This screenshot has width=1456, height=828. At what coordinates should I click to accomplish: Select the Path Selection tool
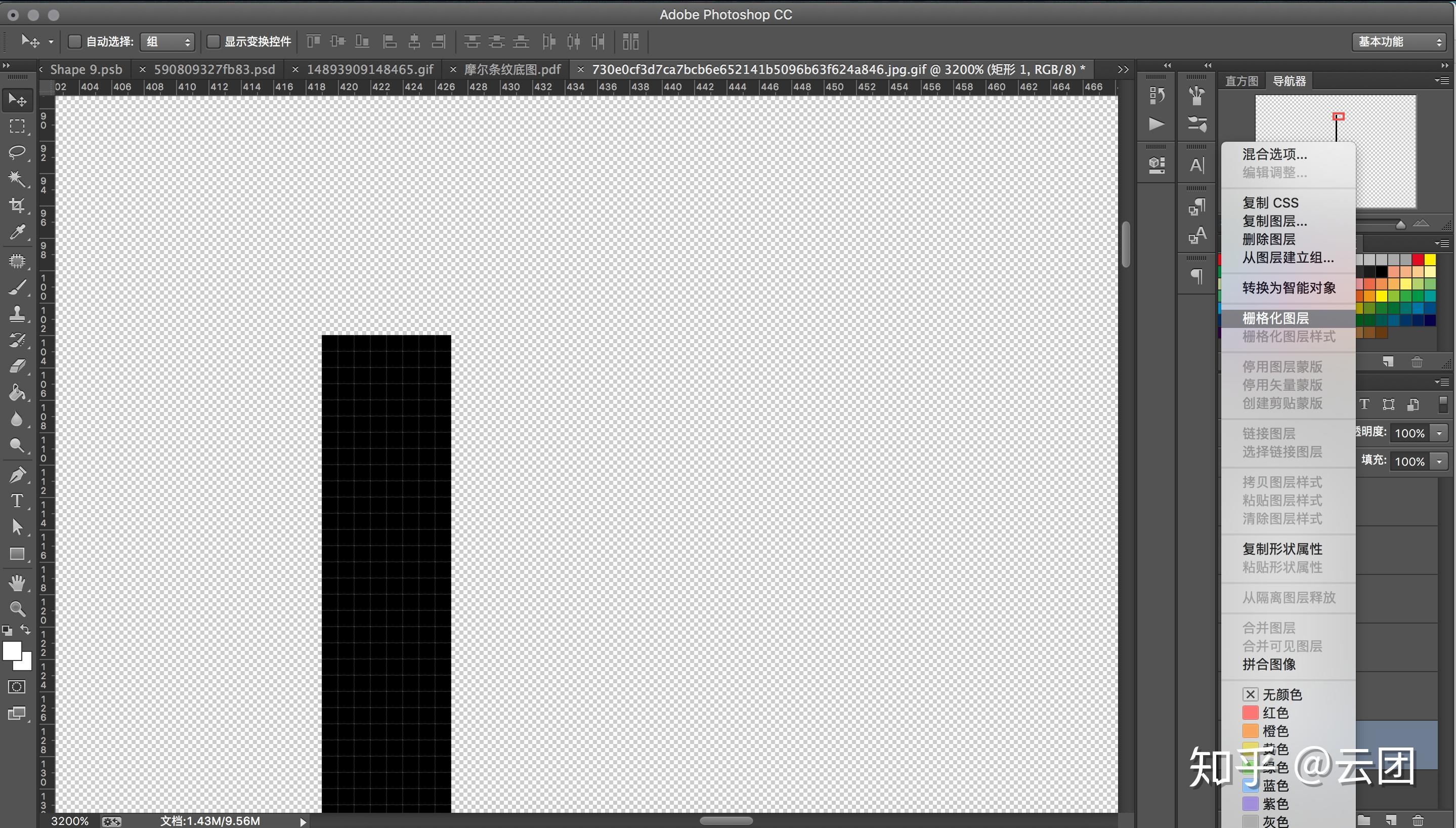coord(17,527)
